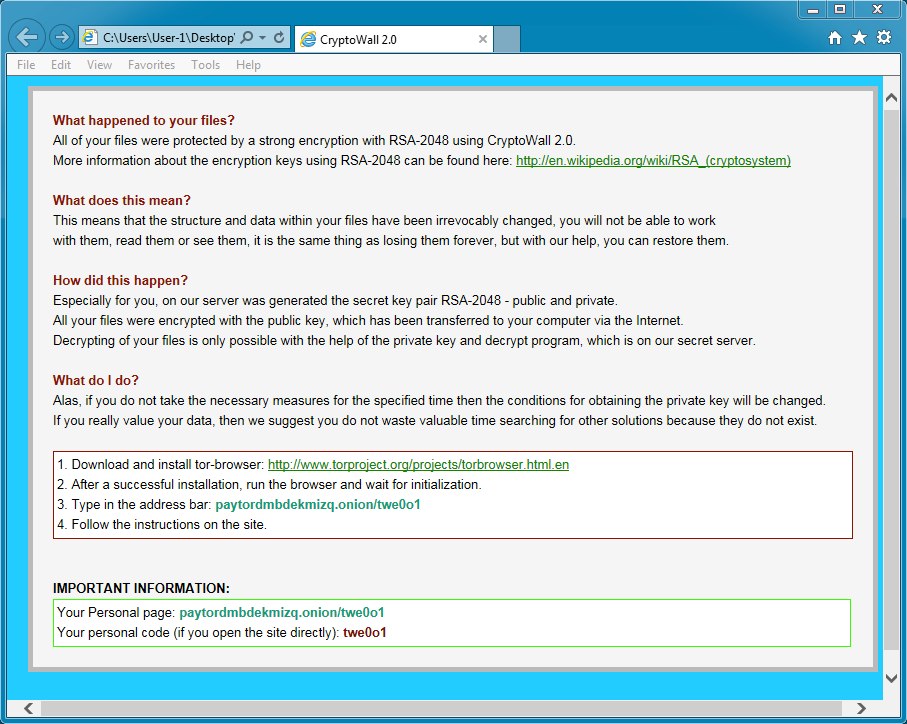Expand the address bar dropdown arrow

tap(263, 38)
